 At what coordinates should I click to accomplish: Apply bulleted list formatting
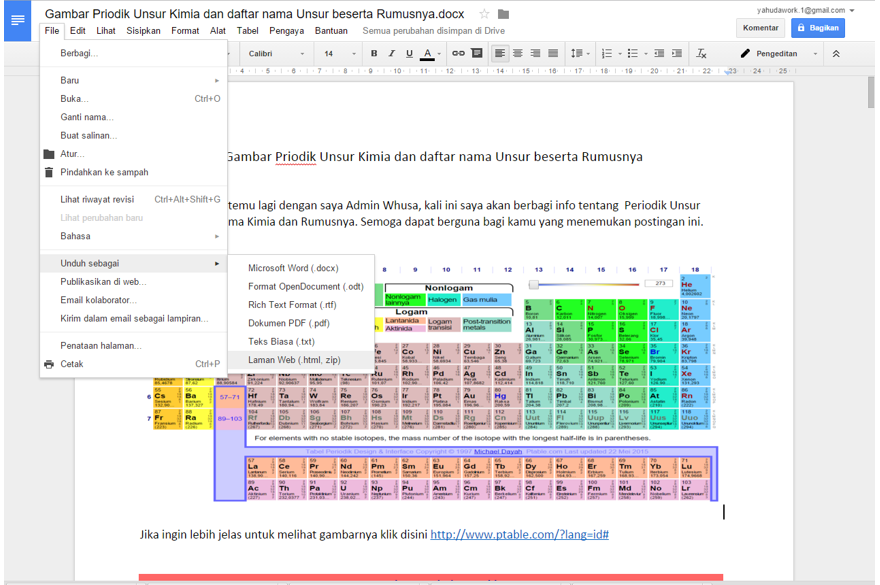tap(633, 53)
